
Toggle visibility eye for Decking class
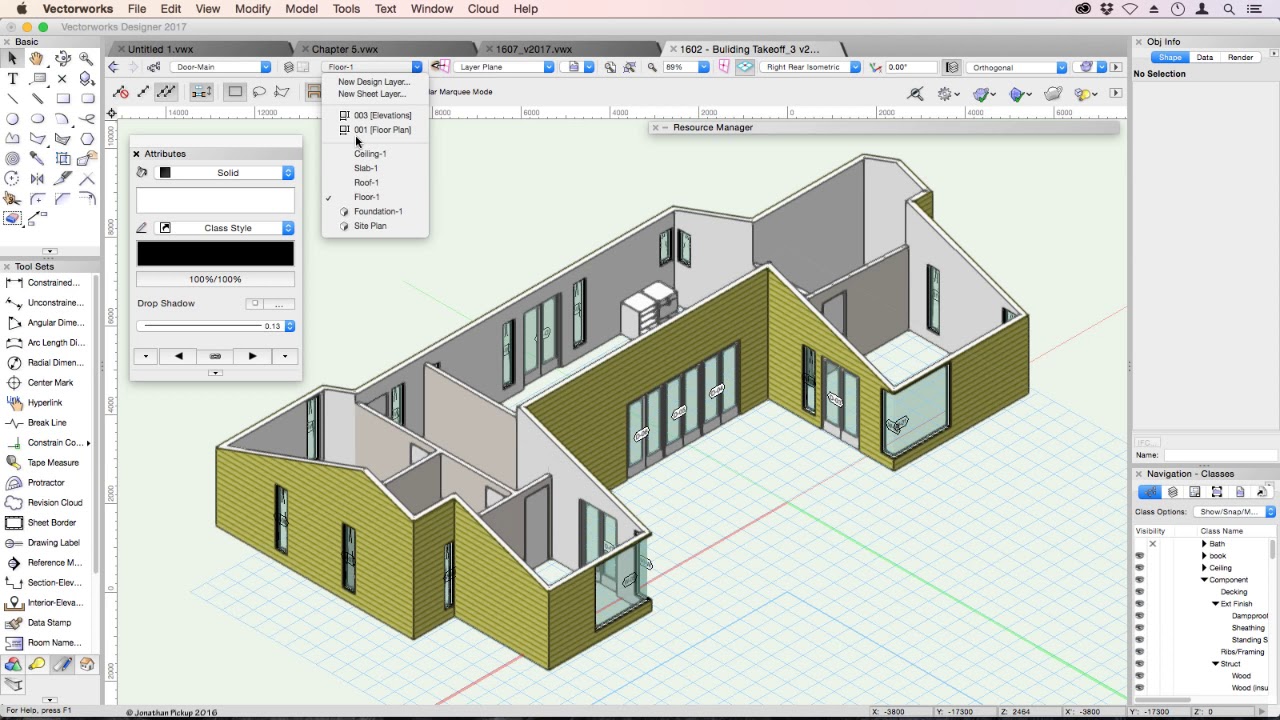[1139, 592]
